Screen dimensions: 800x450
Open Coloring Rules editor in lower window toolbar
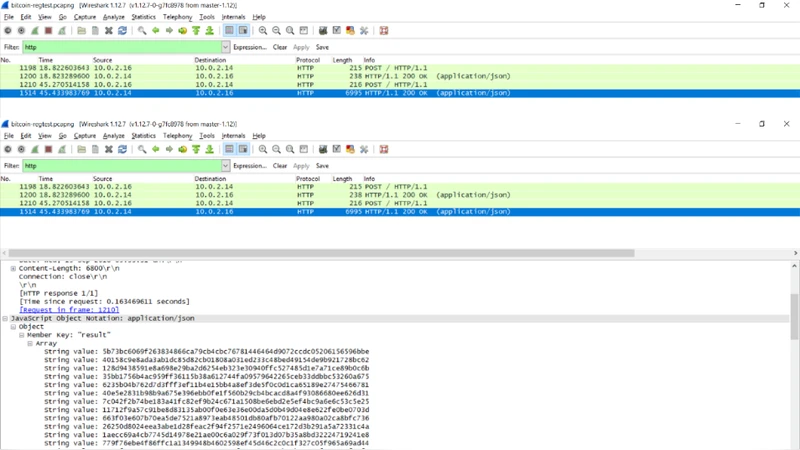(350, 149)
